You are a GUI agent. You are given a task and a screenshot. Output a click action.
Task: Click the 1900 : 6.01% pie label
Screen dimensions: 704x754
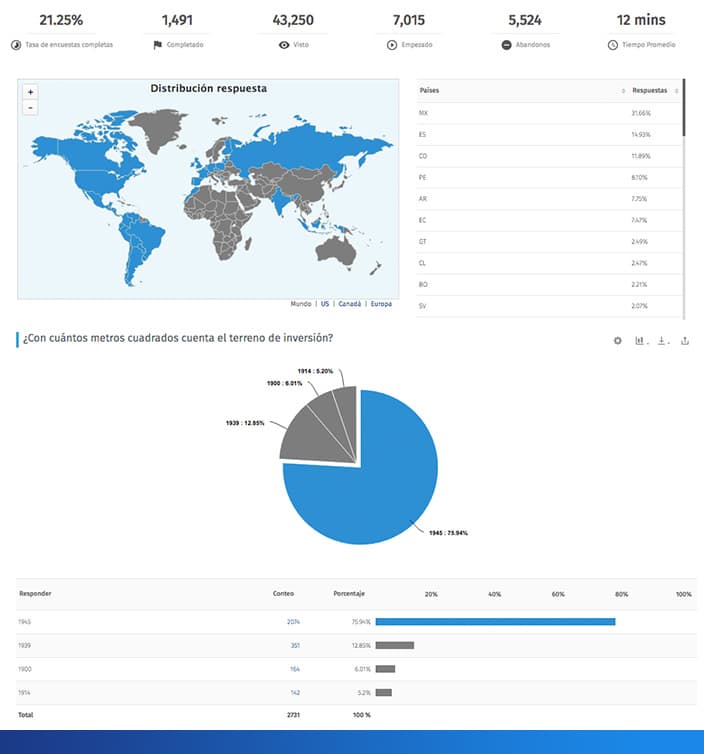tap(285, 383)
